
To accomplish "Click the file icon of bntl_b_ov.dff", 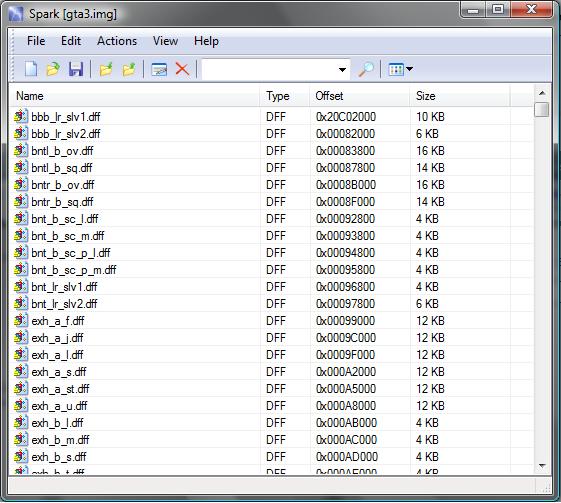I will coord(21,150).
